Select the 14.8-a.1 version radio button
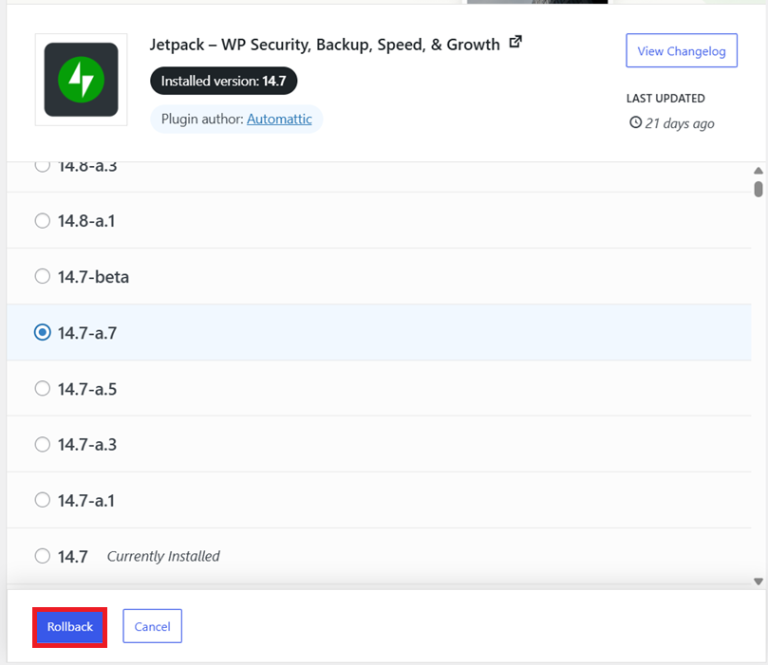 43,221
